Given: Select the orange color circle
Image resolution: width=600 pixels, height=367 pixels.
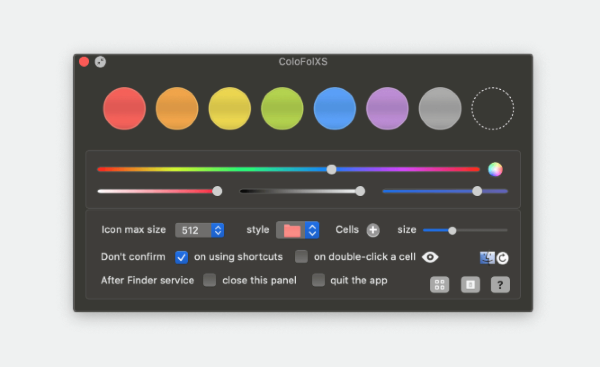Looking at the screenshot, I should click(x=177, y=108).
